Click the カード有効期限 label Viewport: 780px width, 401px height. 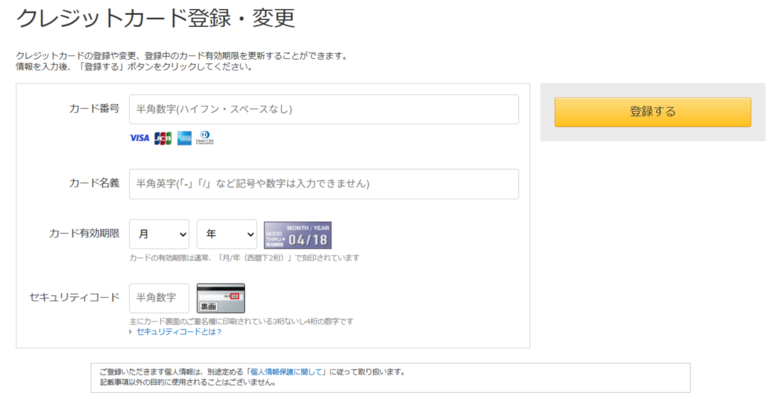tap(84, 233)
